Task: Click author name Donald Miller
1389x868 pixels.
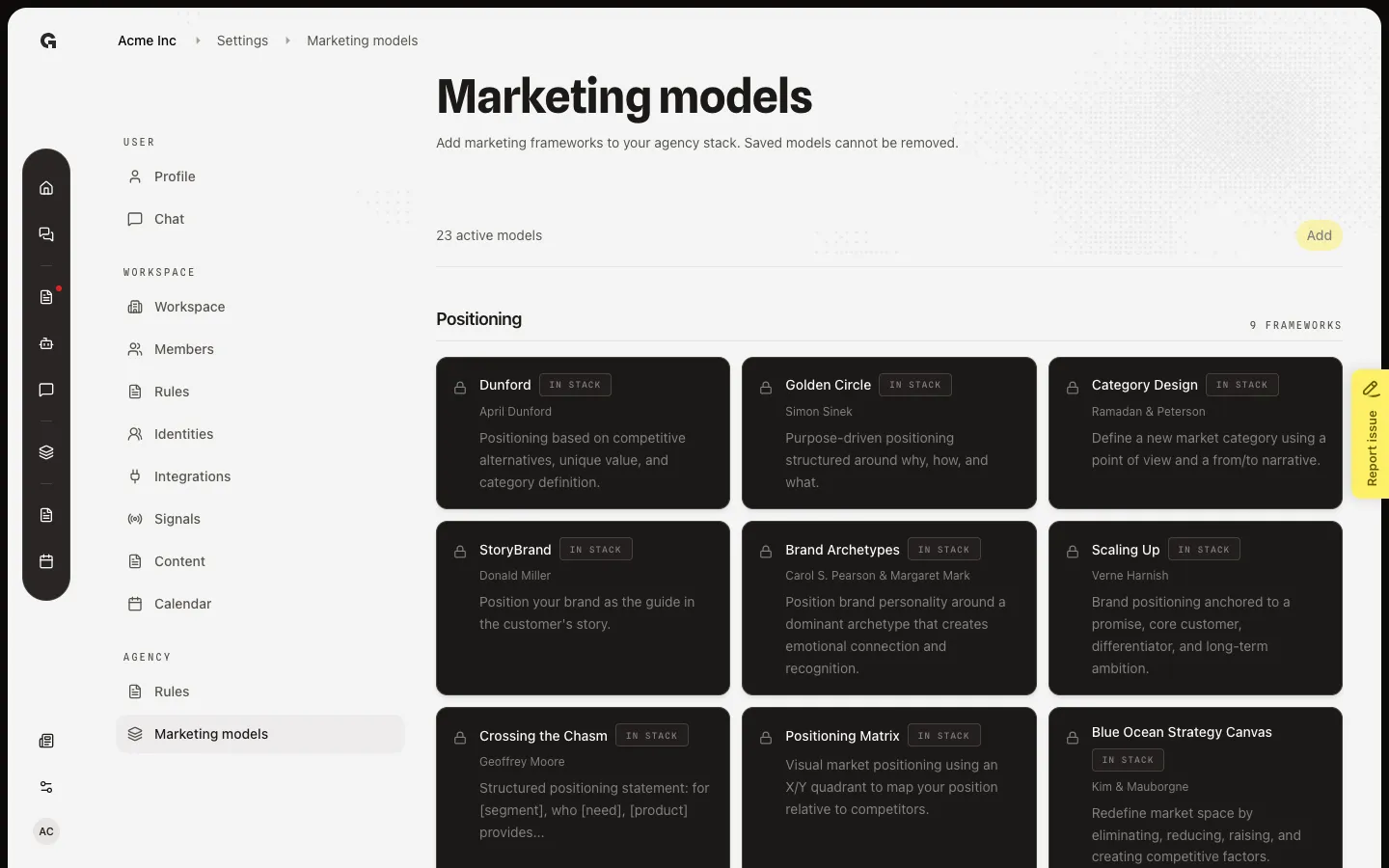Action: (x=515, y=576)
